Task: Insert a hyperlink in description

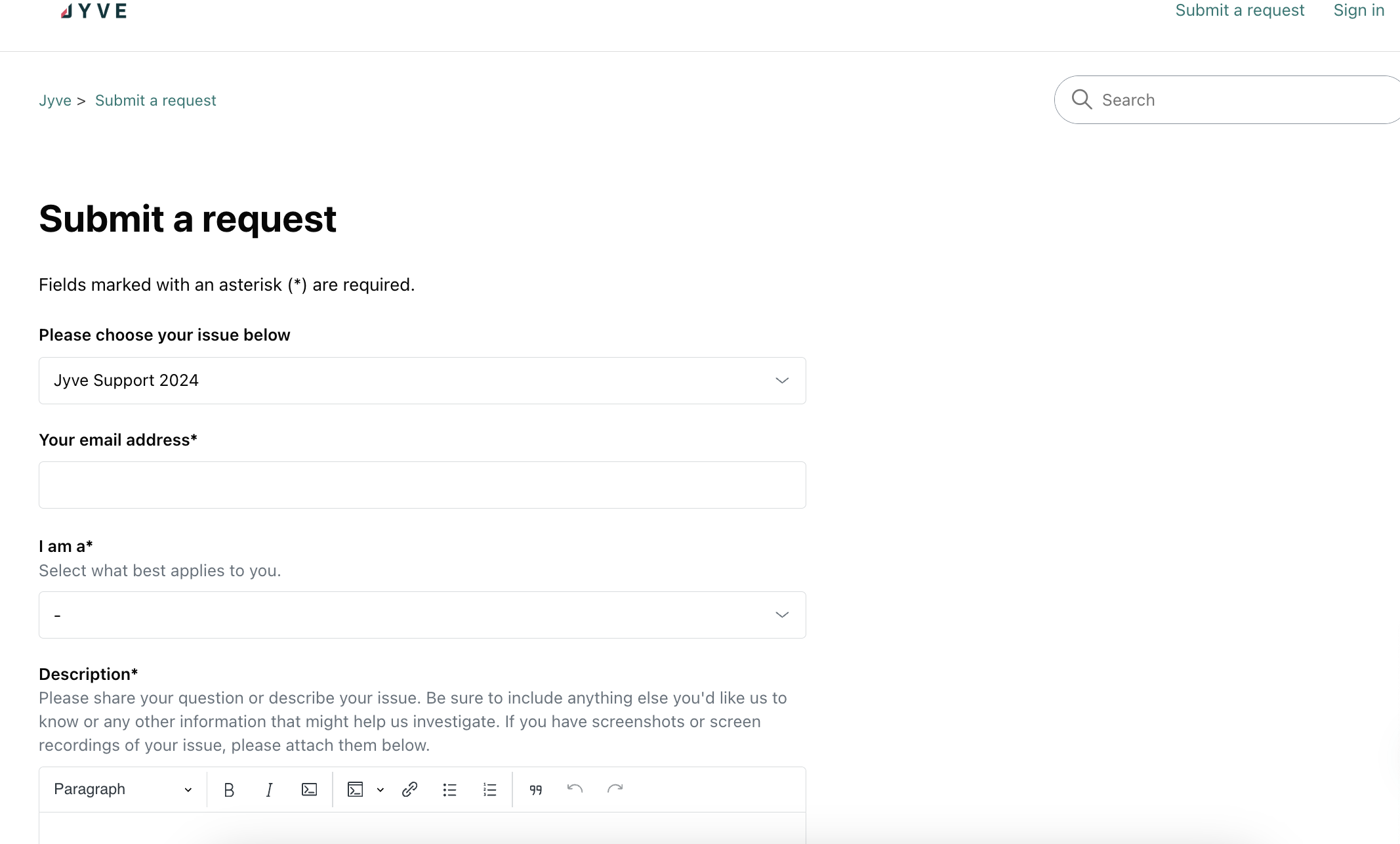Action: point(409,790)
